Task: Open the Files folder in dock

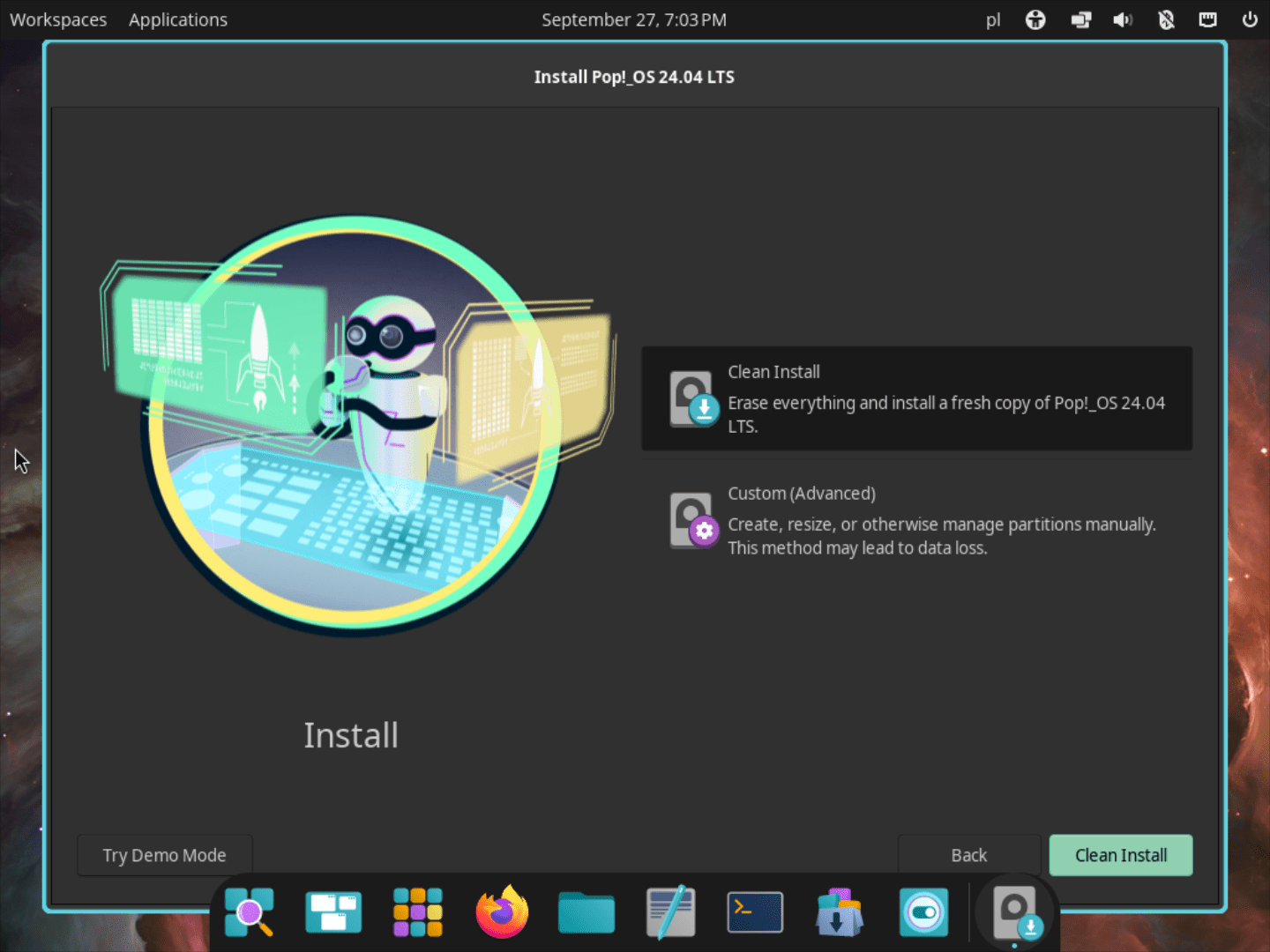Action: [x=586, y=912]
